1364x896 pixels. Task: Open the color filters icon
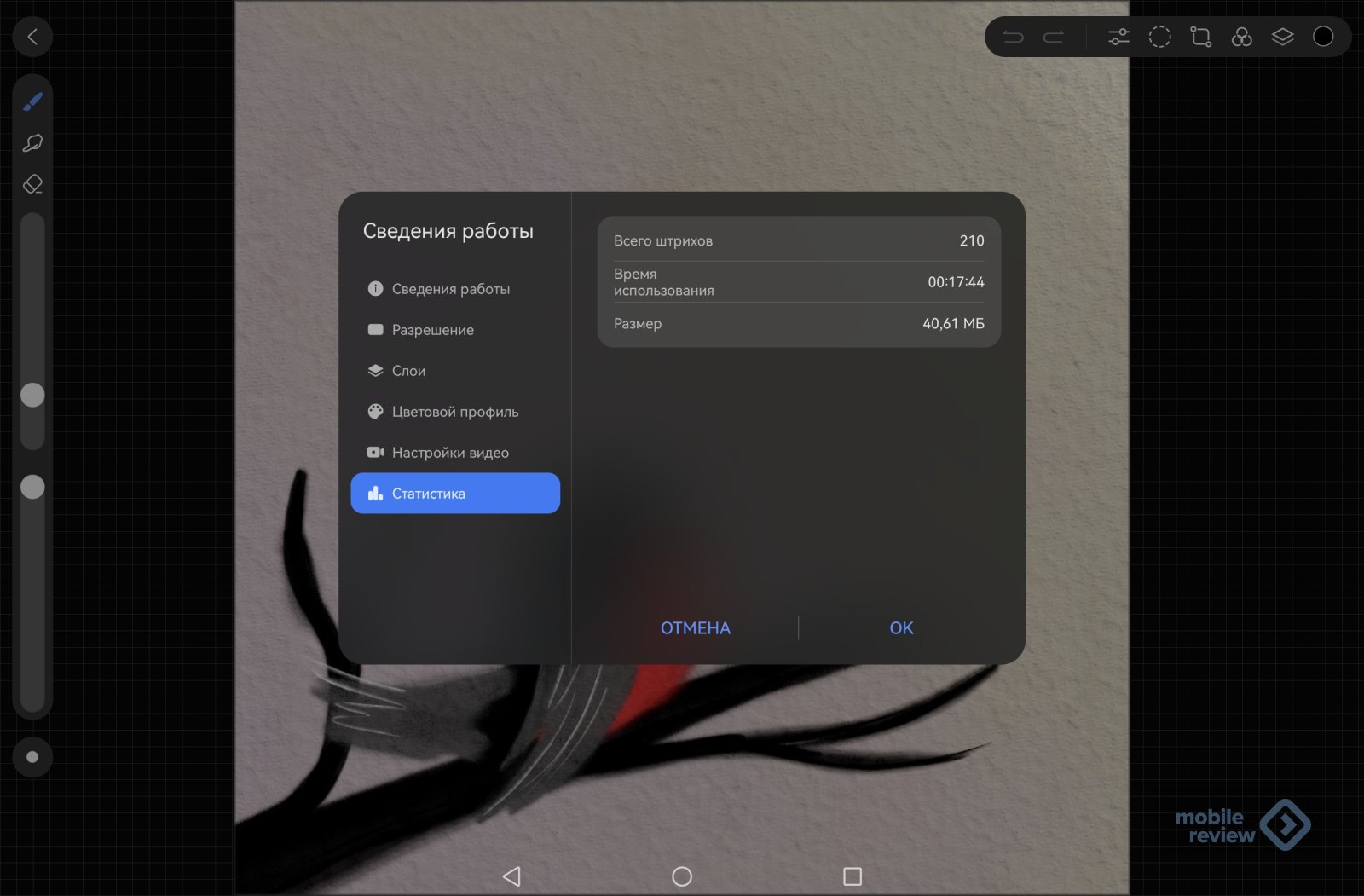[x=1241, y=37]
